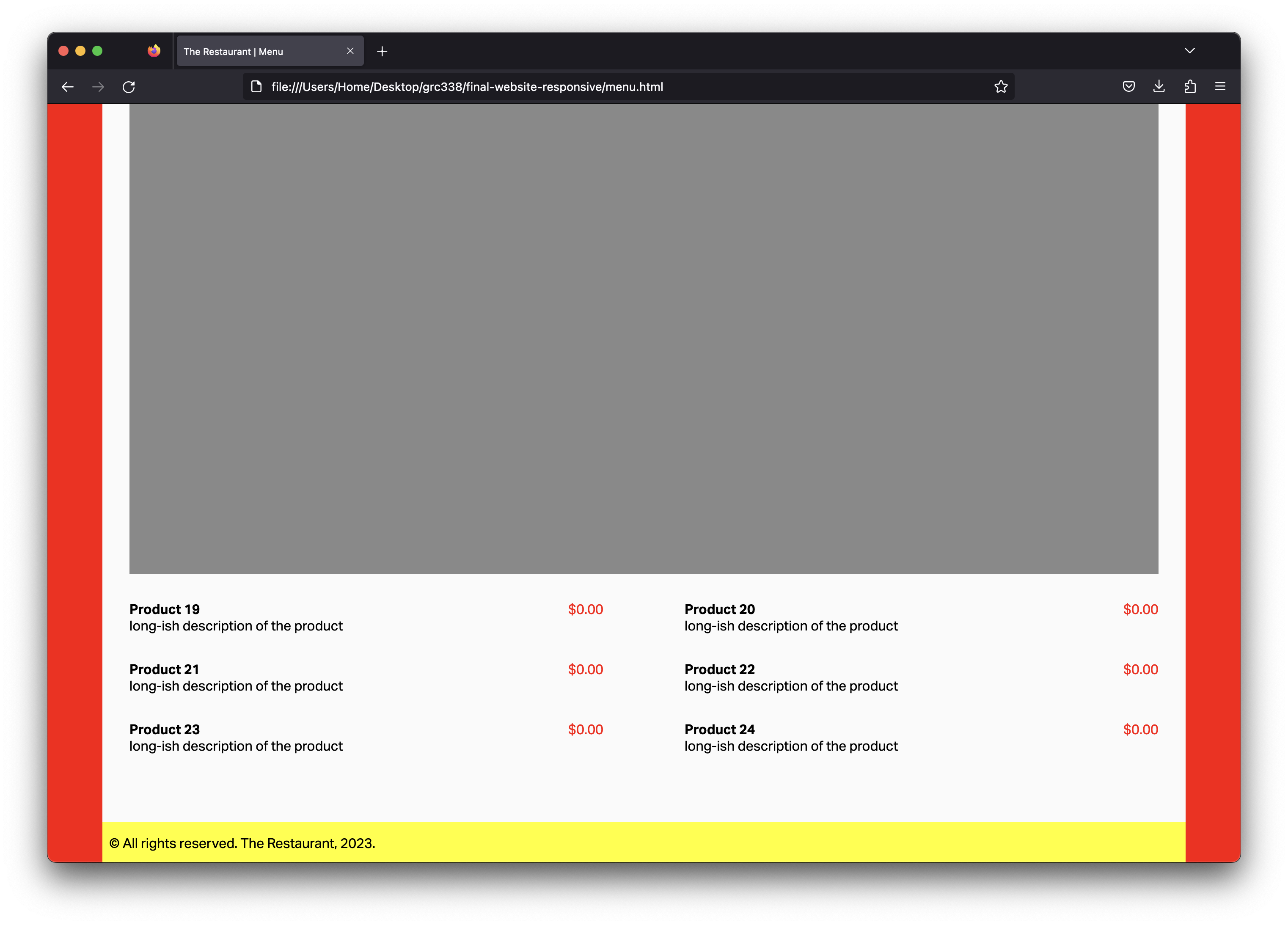Click the $0.00 price of Product 19
The image size is (1288, 925).
586,609
